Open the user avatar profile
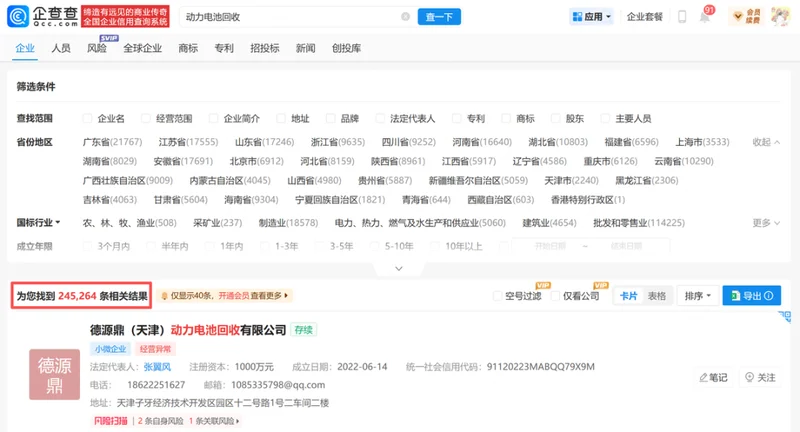The image size is (800, 432). [780, 16]
